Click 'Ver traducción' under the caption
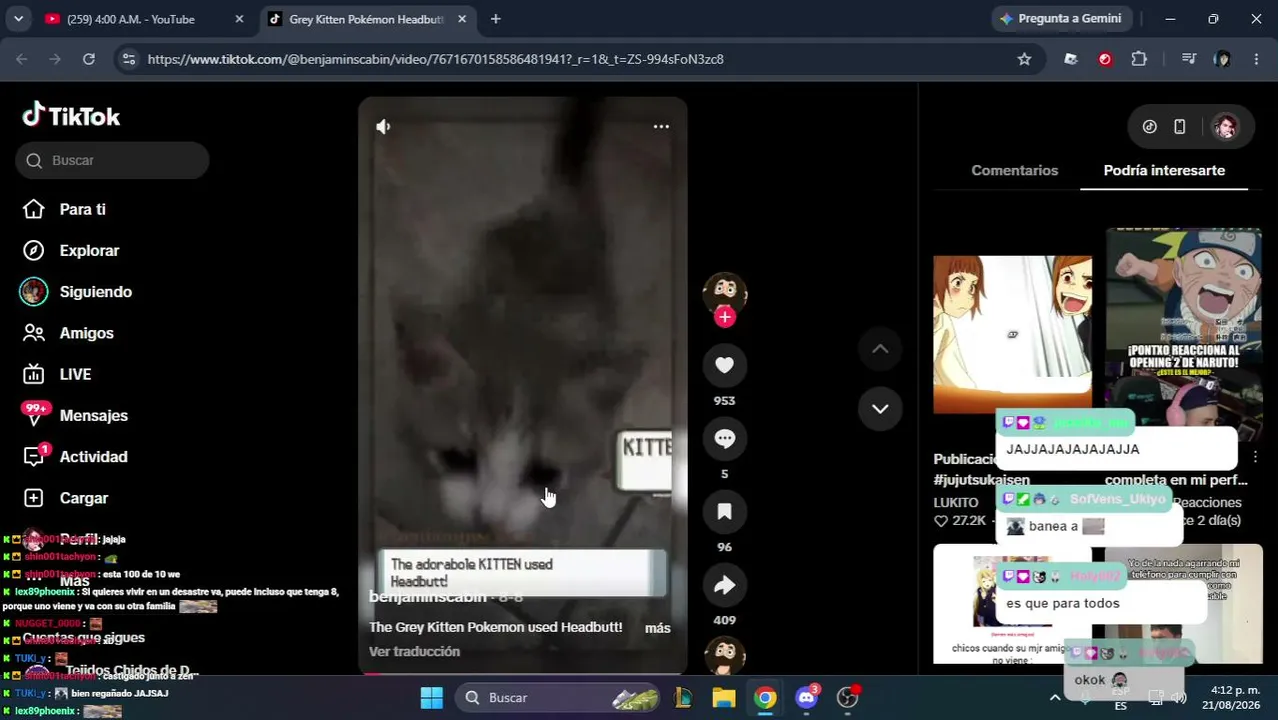Screen dimensions: 1278x720 414,651
